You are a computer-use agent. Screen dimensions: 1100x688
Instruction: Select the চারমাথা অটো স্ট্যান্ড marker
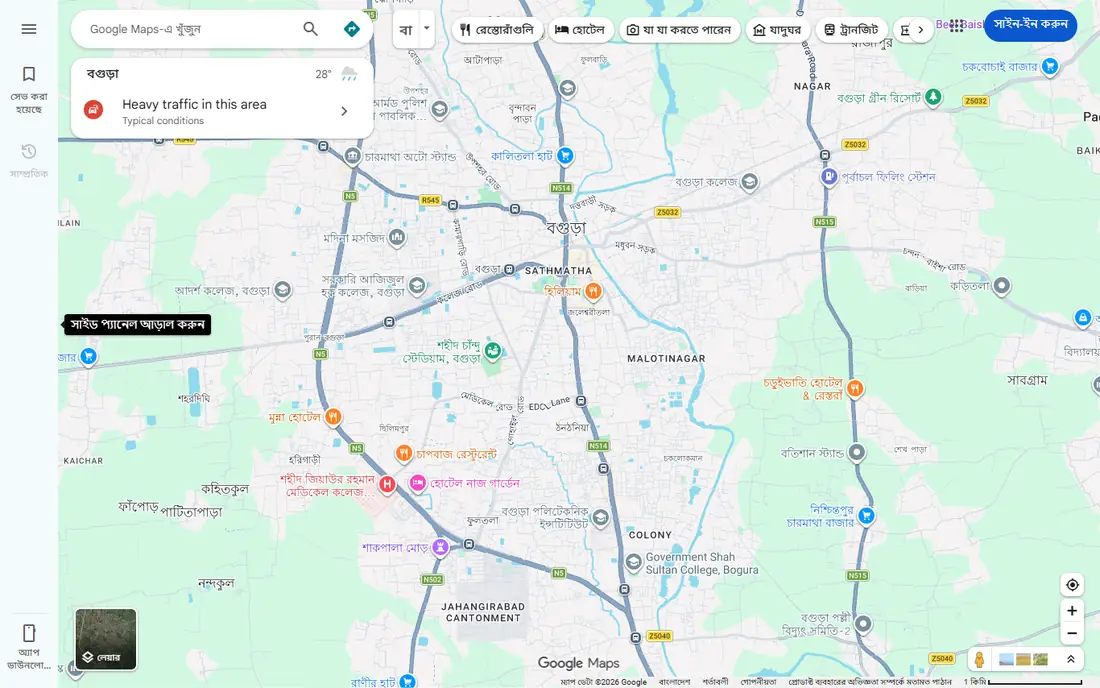pos(353,156)
